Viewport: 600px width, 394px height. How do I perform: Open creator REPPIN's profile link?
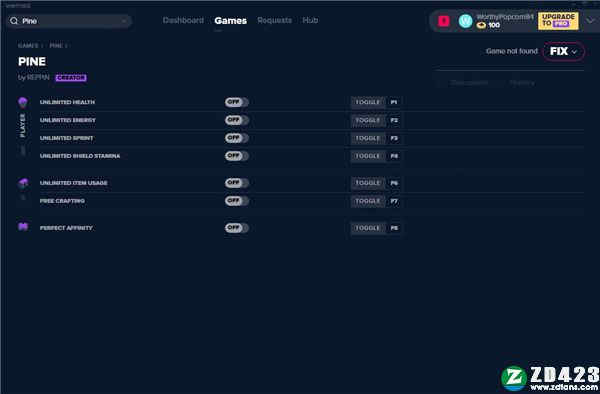tap(38, 77)
